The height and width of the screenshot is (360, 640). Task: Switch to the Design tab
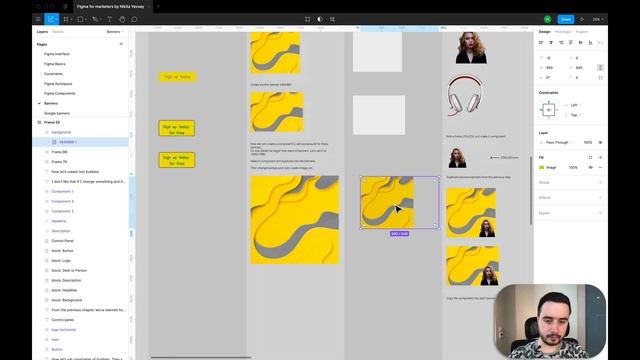[544, 32]
